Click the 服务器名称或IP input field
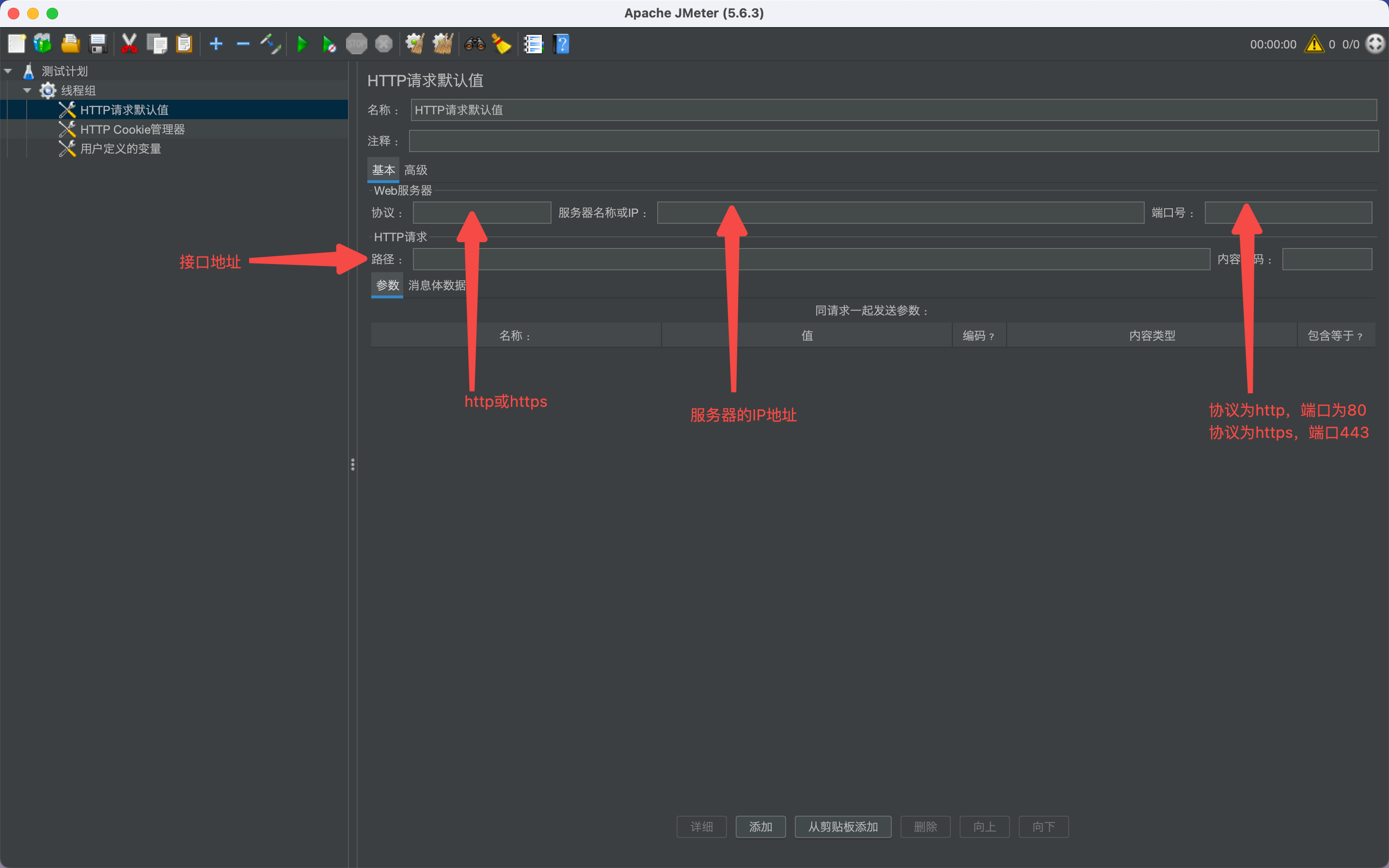 (900, 213)
